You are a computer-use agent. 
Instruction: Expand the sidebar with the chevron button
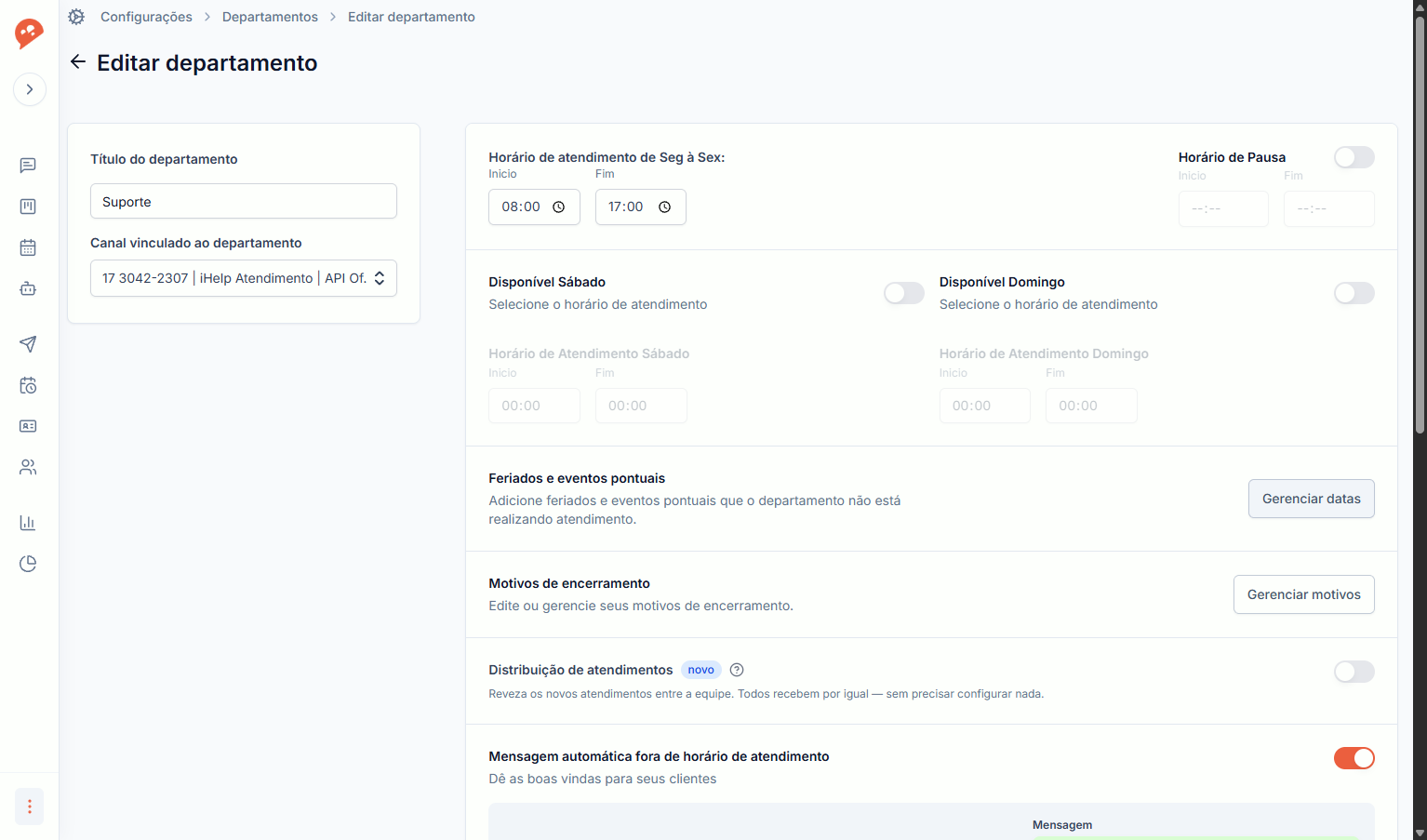click(x=30, y=89)
